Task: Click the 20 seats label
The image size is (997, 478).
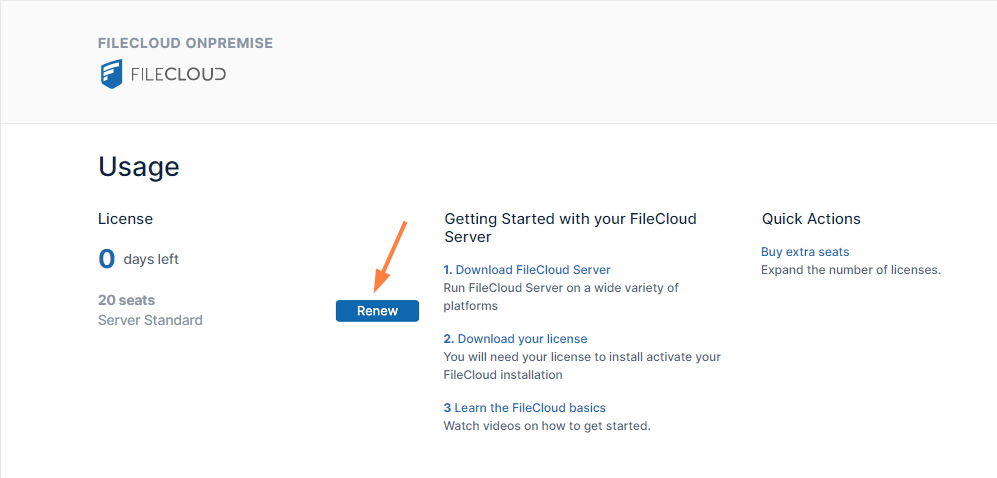Action: coord(126,300)
